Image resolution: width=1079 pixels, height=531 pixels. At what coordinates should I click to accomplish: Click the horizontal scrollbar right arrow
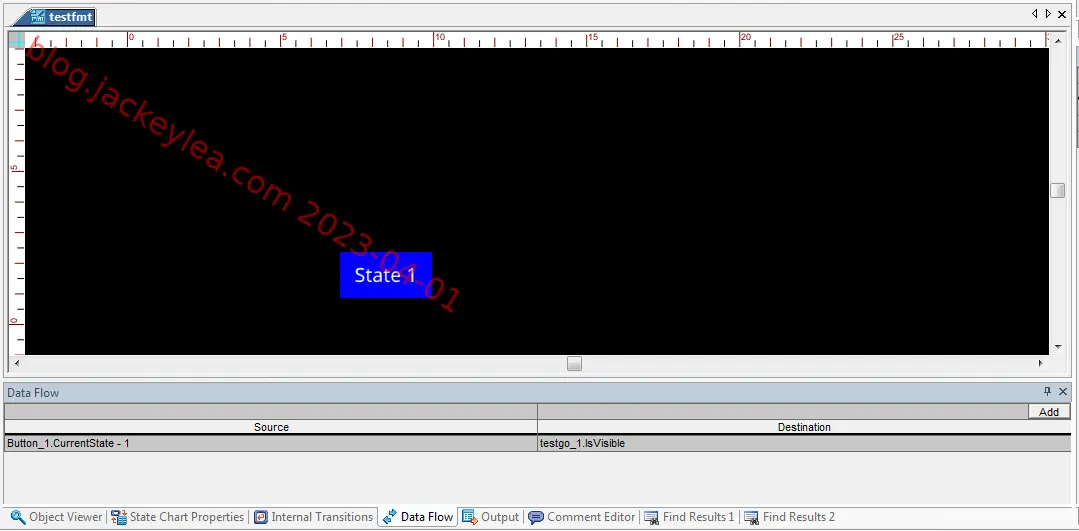coord(1040,364)
